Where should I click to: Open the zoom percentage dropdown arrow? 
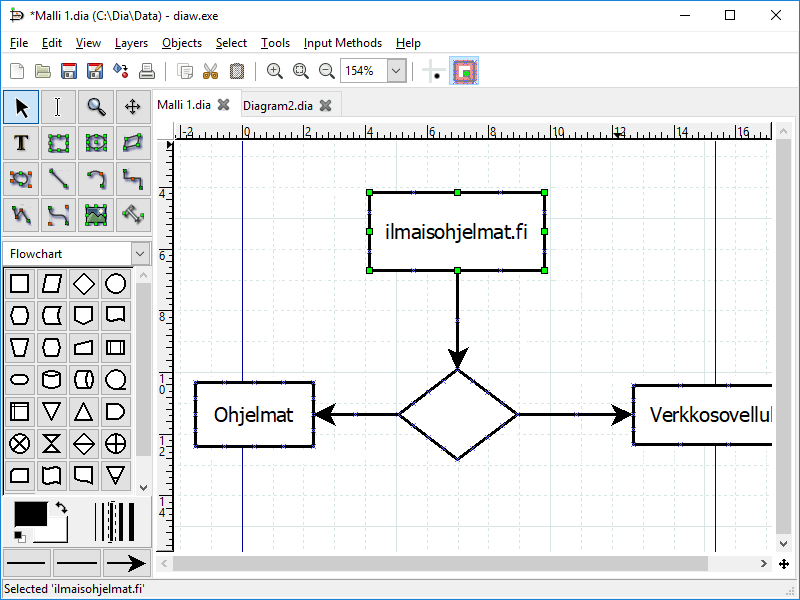396,71
